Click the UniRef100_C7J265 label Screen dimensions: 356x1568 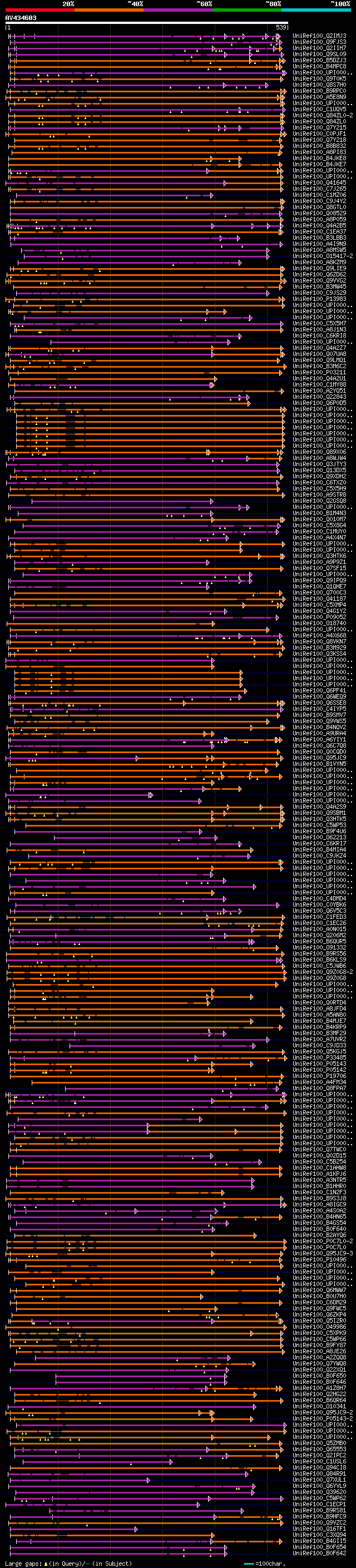point(319,189)
